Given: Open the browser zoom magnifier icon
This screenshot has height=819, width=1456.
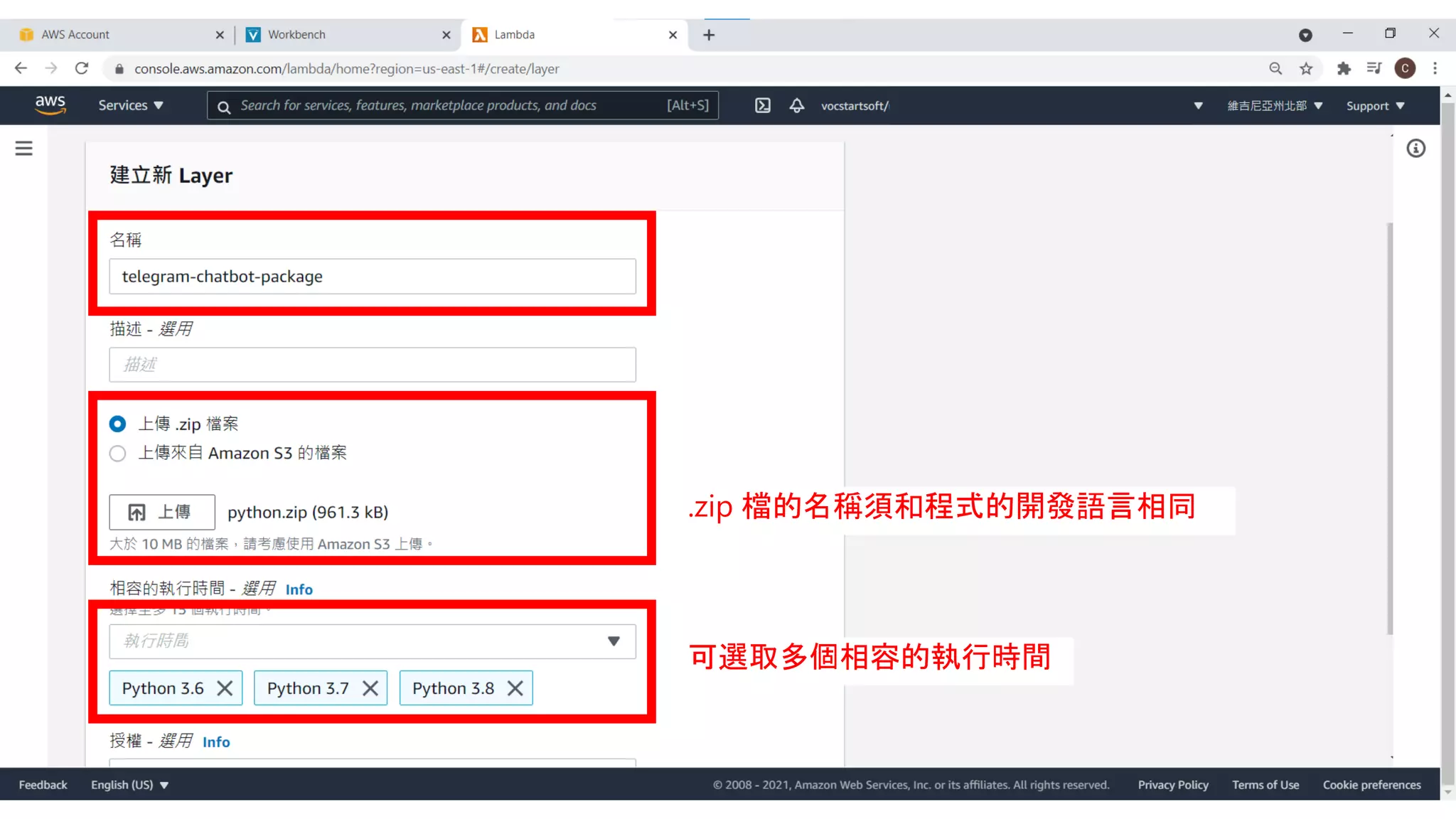Looking at the screenshot, I should coord(1275,68).
